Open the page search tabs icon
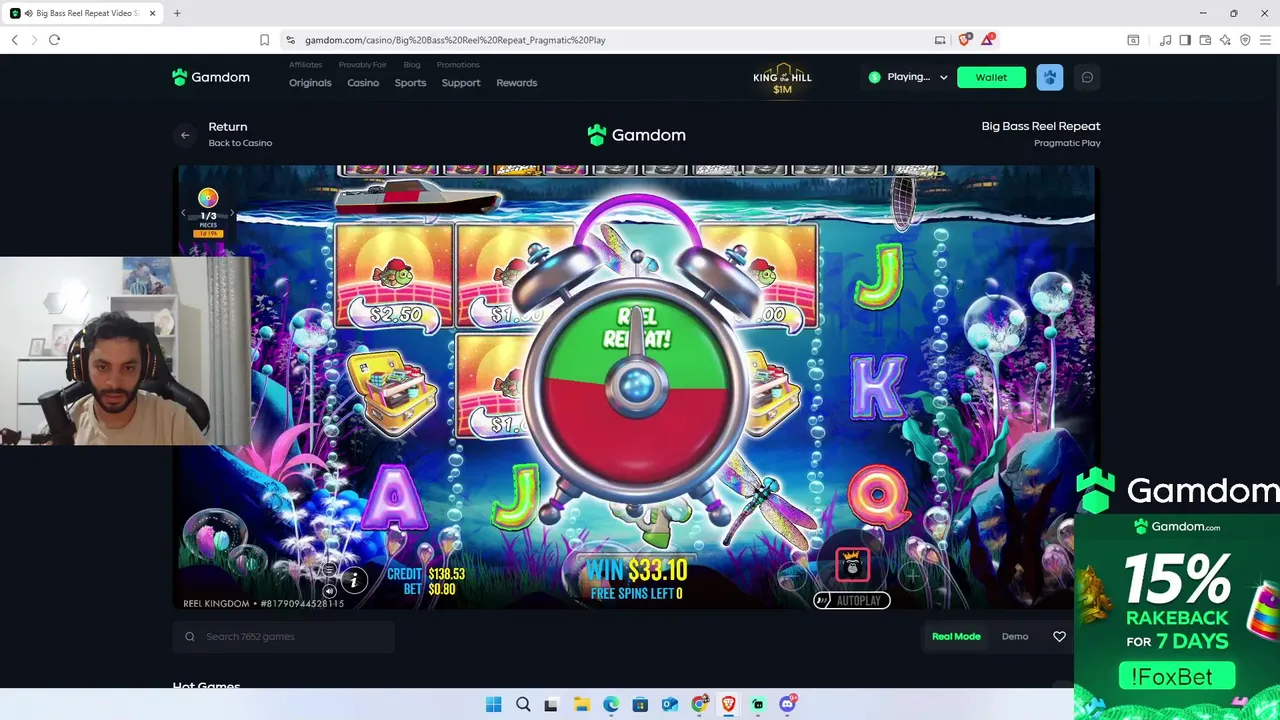Image resolution: width=1280 pixels, height=720 pixels. click(1133, 40)
